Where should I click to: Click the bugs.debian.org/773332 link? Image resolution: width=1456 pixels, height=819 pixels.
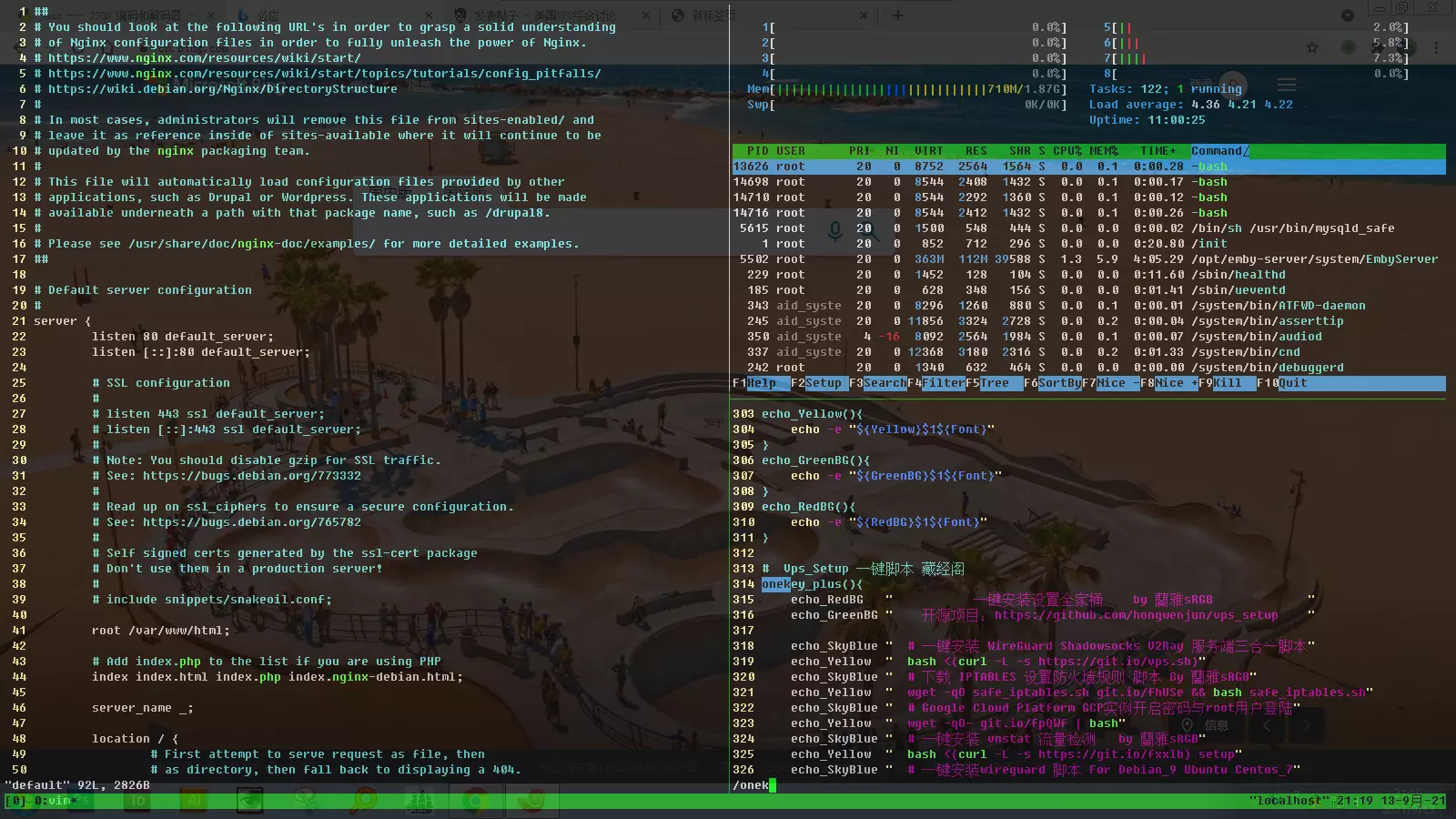pos(252,476)
